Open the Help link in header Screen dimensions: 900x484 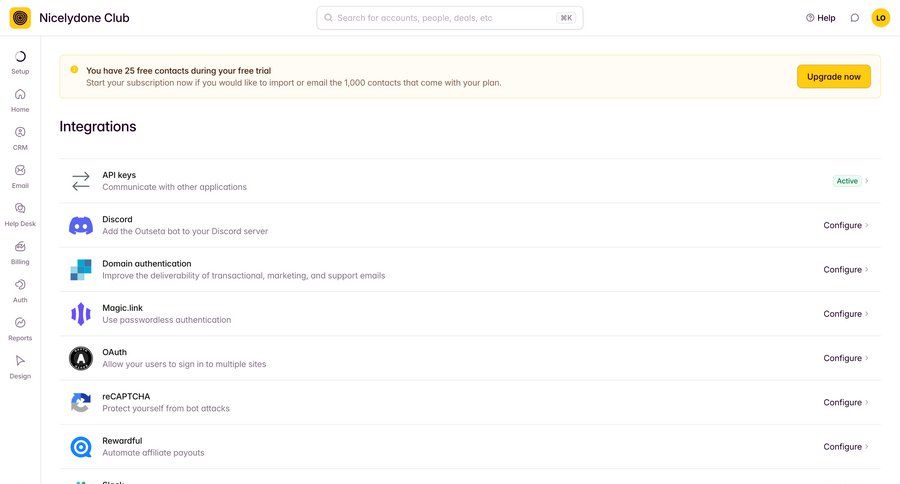point(820,18)
